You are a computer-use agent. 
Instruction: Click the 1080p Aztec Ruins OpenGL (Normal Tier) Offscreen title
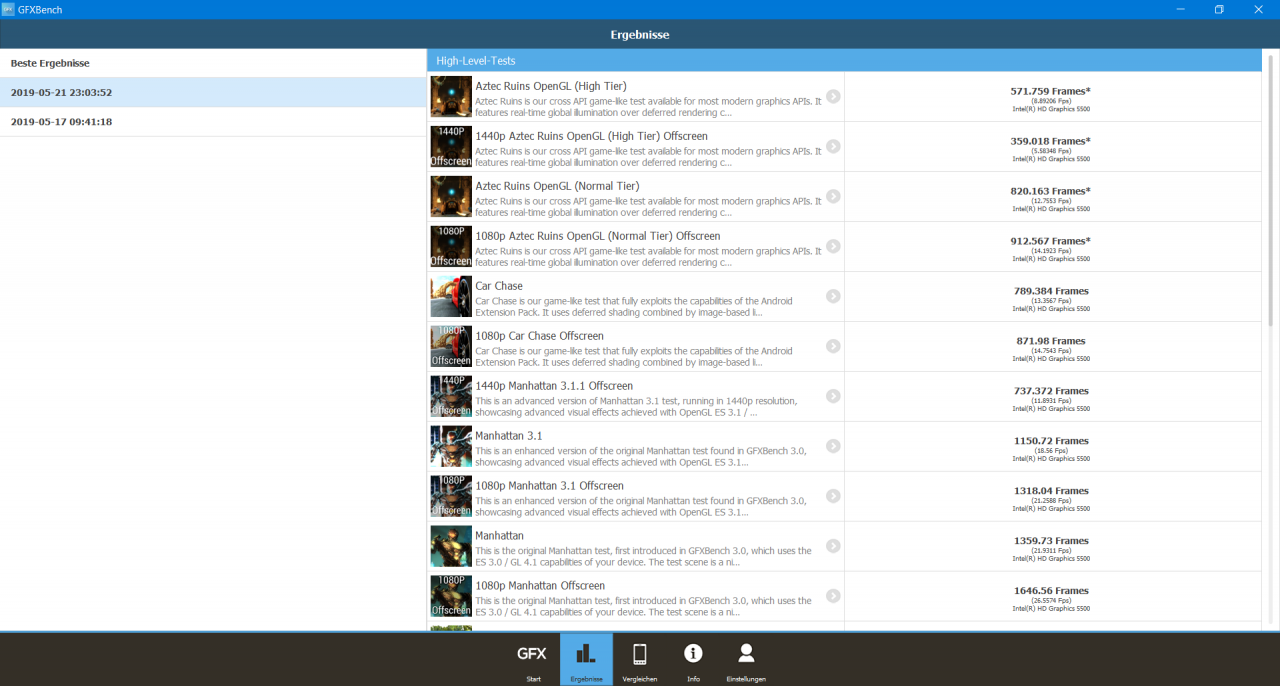tap(598, 236)
